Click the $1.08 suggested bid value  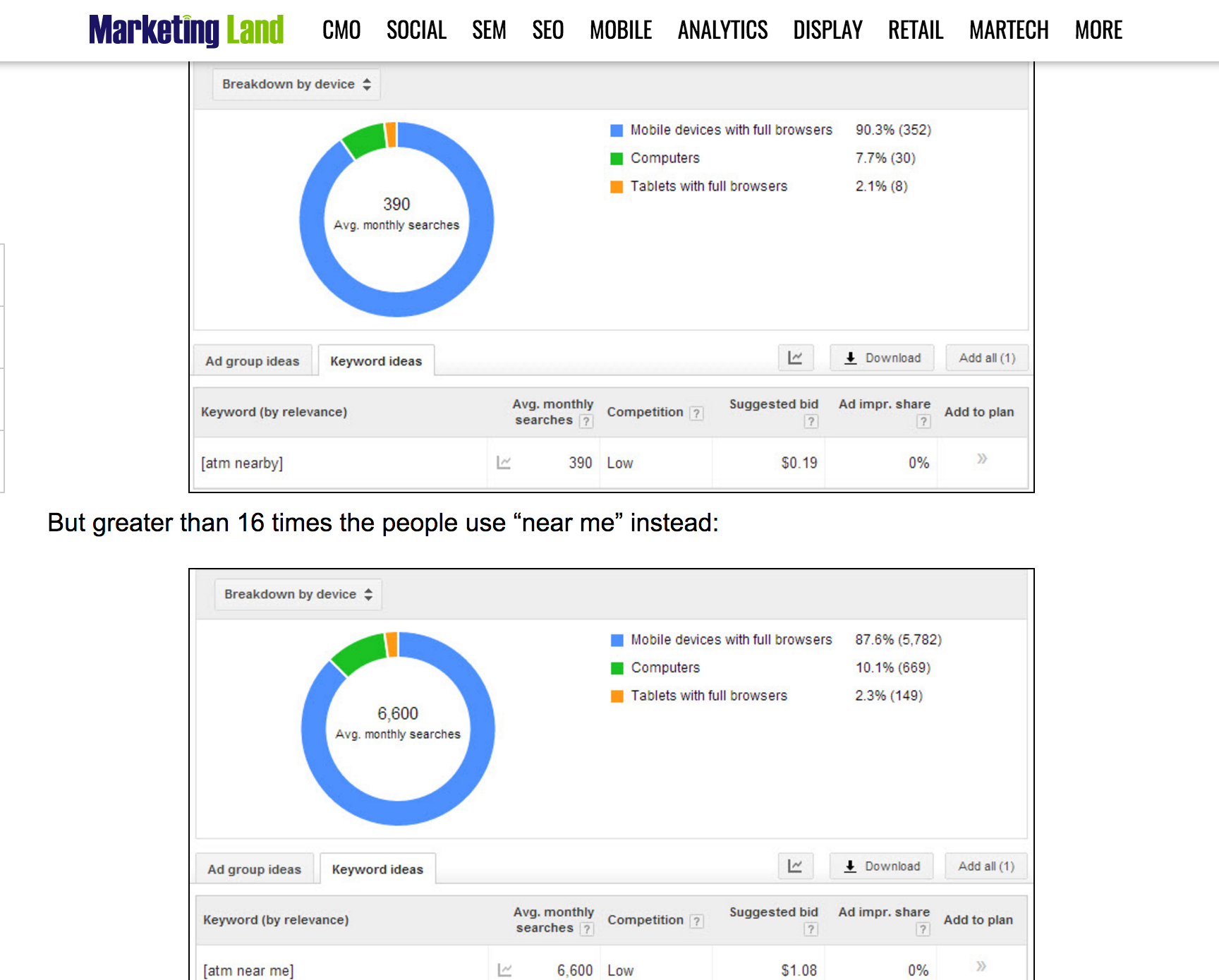tap(799, 970)
